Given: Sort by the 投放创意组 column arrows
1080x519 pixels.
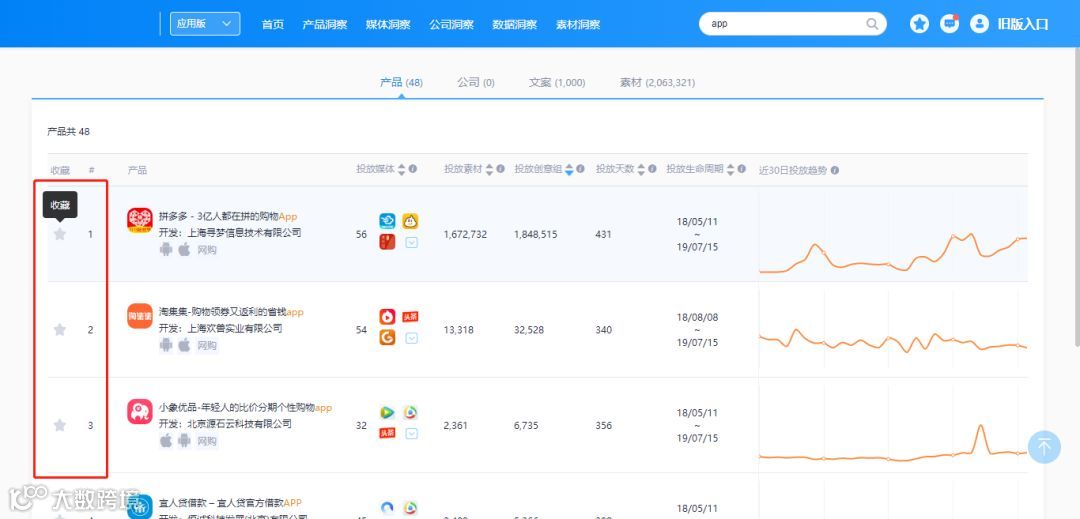Looking at the screenshot, I should [569, 169].
